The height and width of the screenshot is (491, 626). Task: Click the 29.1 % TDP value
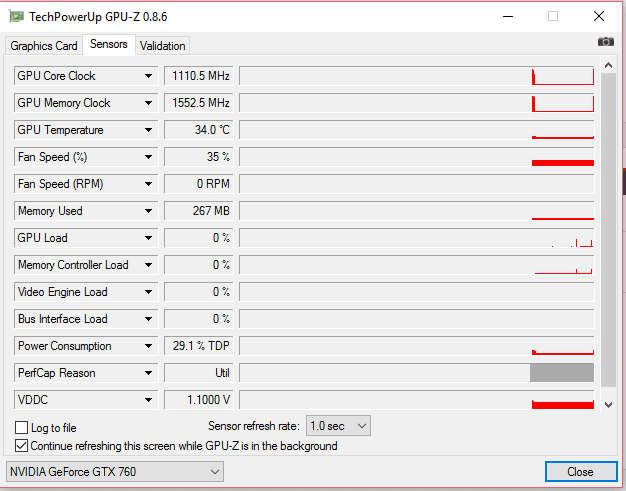[x=198, y=346]
